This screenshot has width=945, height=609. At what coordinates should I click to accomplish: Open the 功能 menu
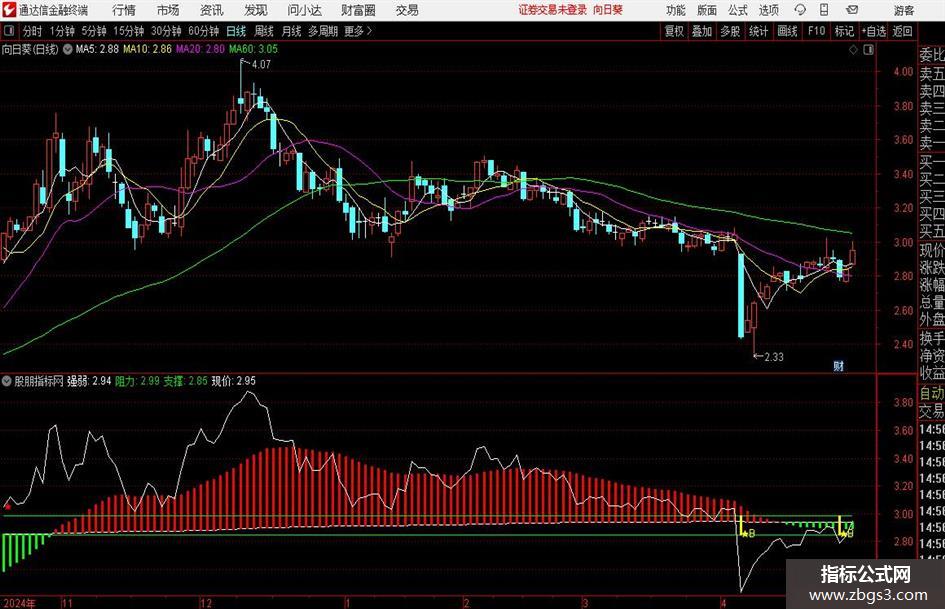676,10
